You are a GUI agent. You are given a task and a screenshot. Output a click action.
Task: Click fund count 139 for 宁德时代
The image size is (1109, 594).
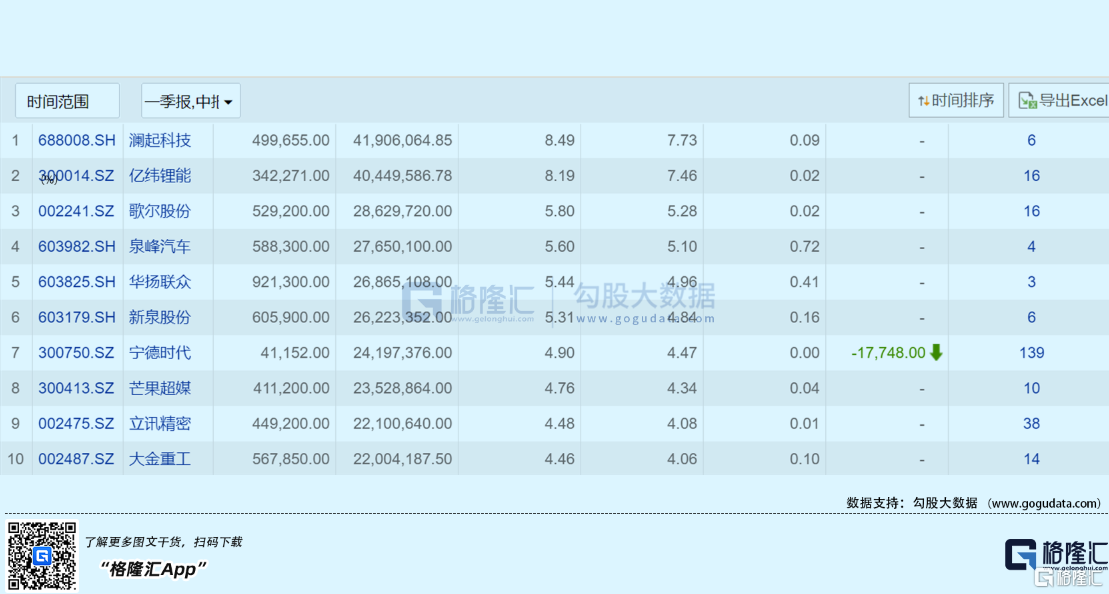pos(1031,352)
